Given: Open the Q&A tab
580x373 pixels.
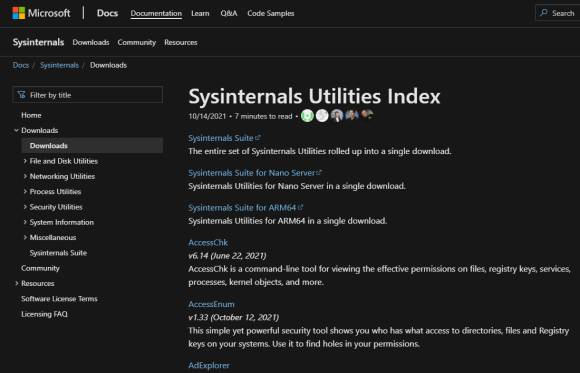Looking at the screenshot, I should pyautogui.click(x=229, y=13).
